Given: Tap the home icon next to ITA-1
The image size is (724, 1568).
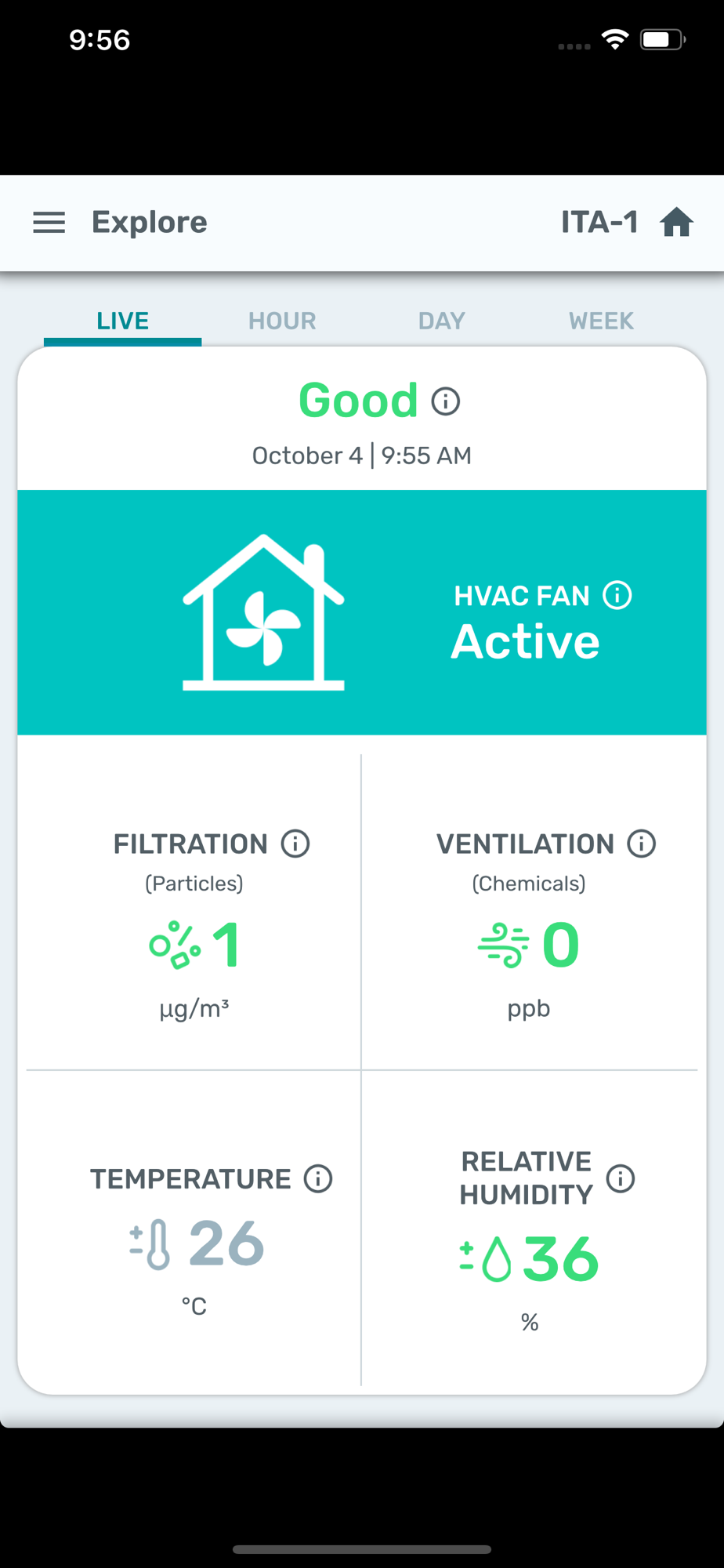Looking at the screenshot, I should click(676, 223).
